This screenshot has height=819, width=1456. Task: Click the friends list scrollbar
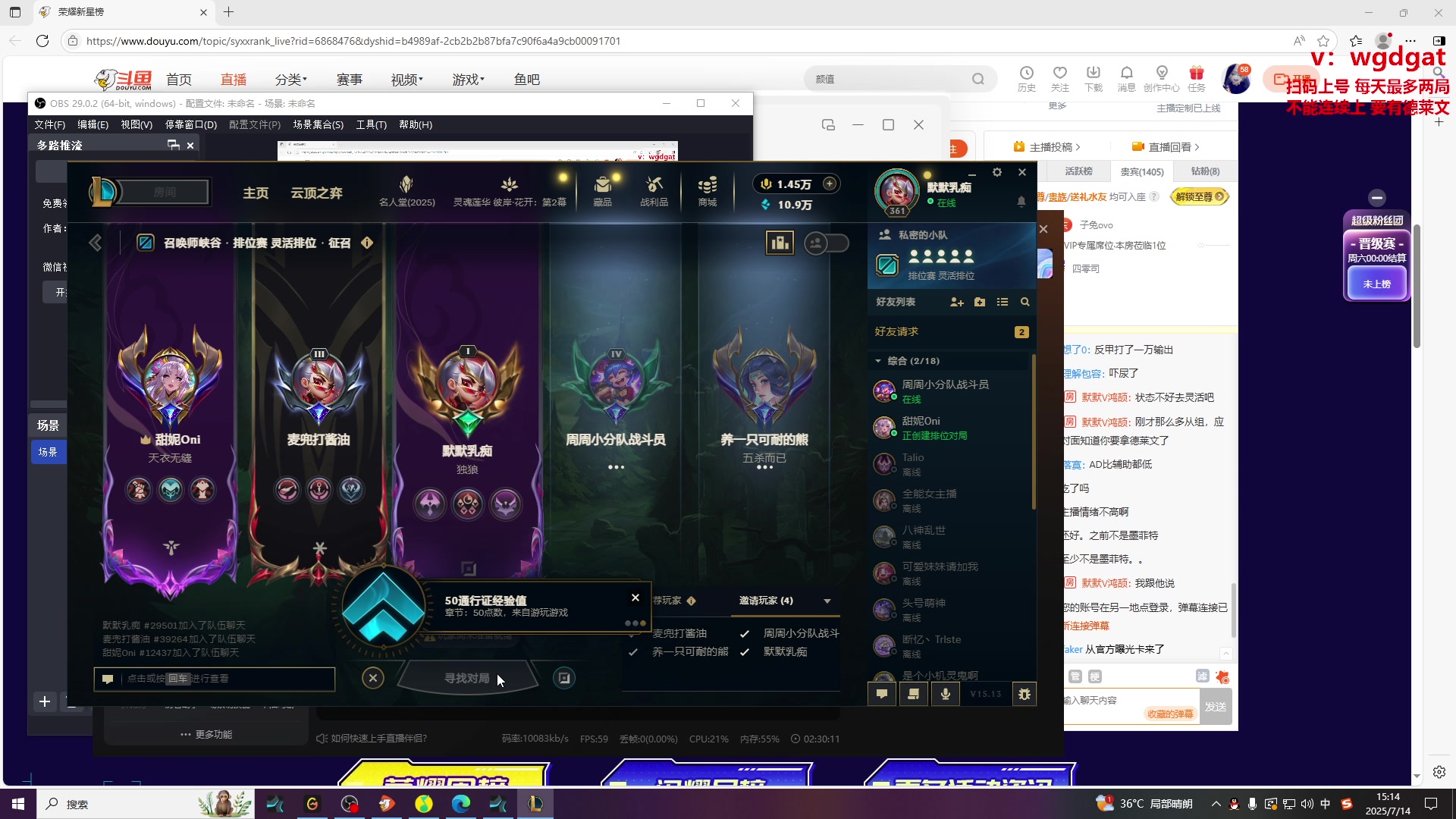(1034, 432)
